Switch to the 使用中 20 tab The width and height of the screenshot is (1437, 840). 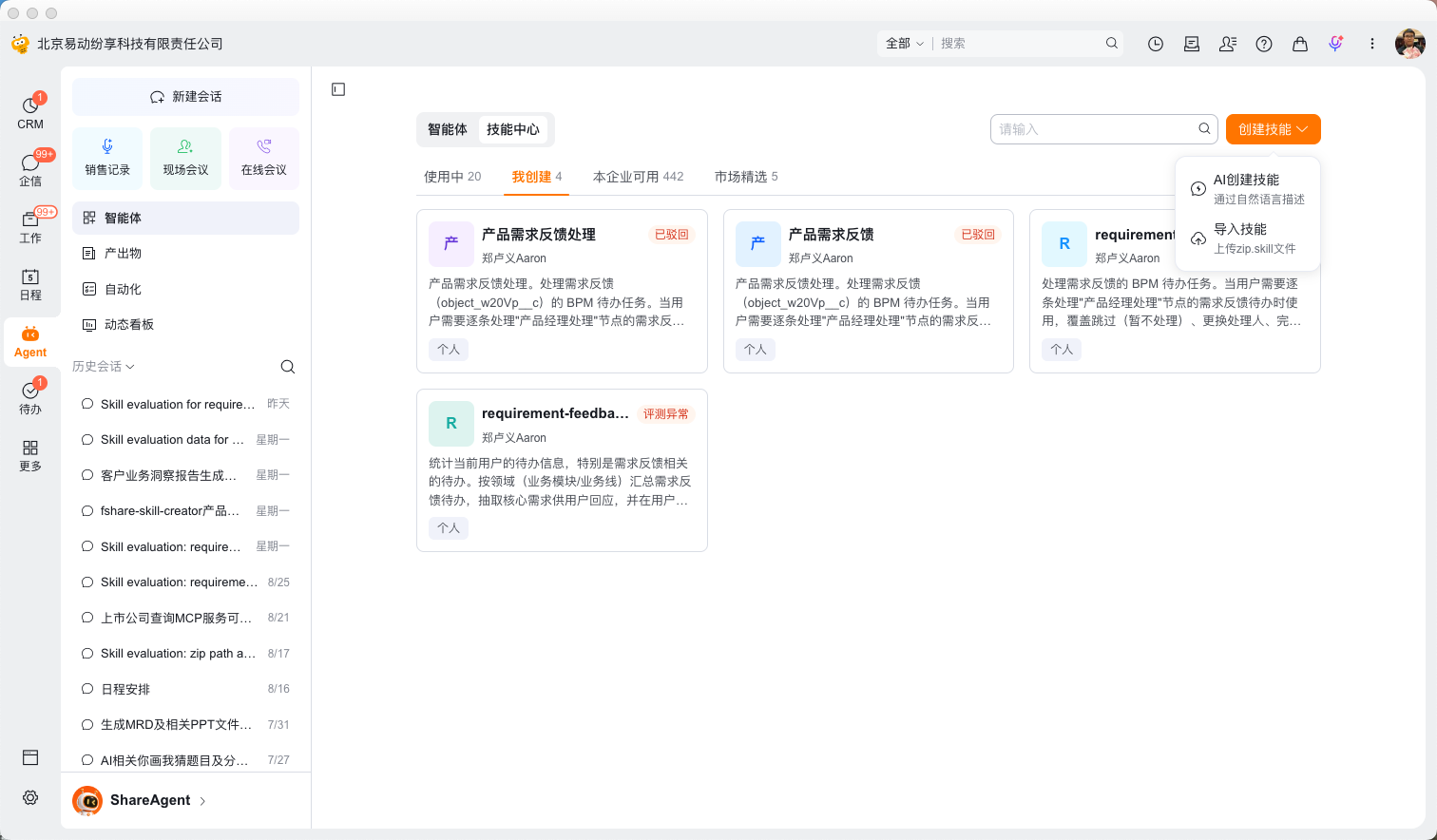click(452, 177)
